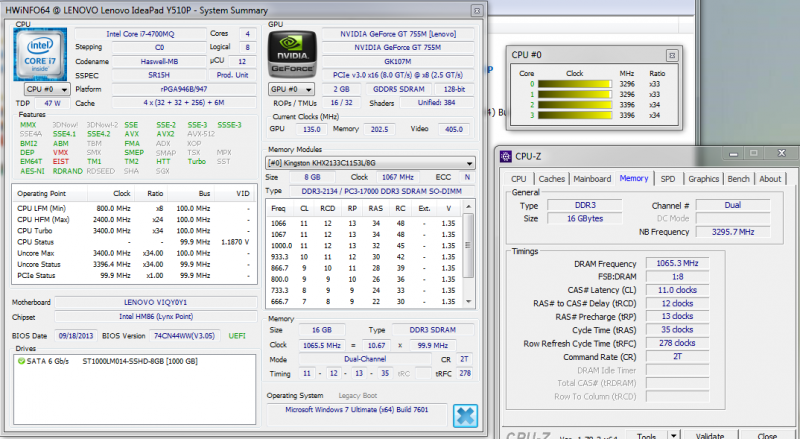
Task: Click the Intel HM86 (Lynx Point) chipset field
Action: tap(156, 316)
